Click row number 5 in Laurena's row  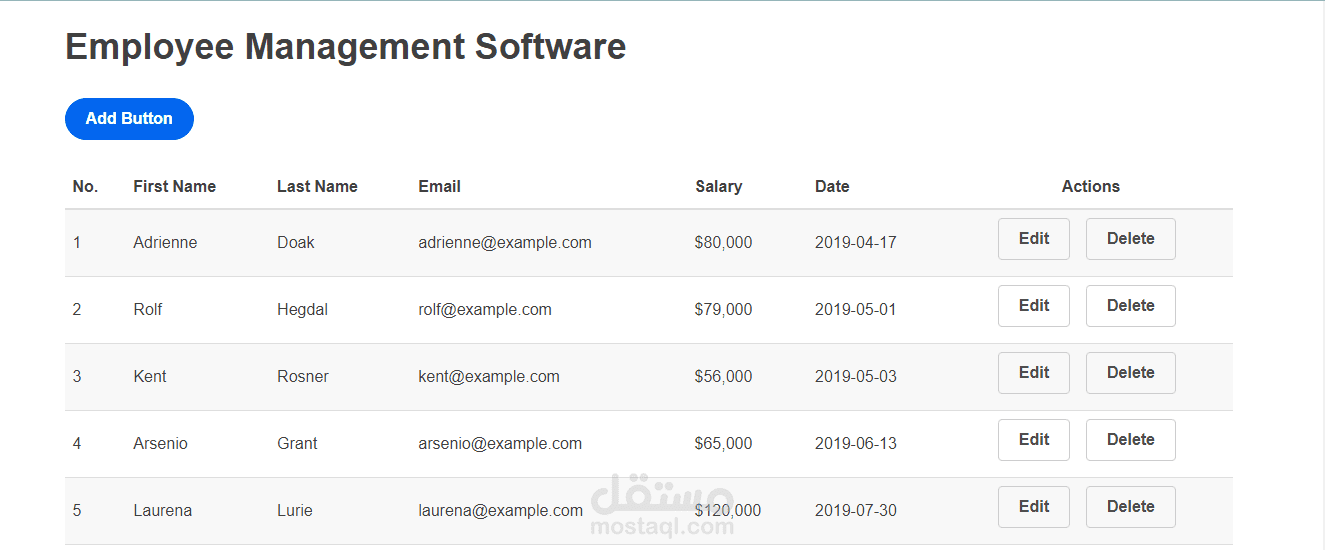pos(77,510)
